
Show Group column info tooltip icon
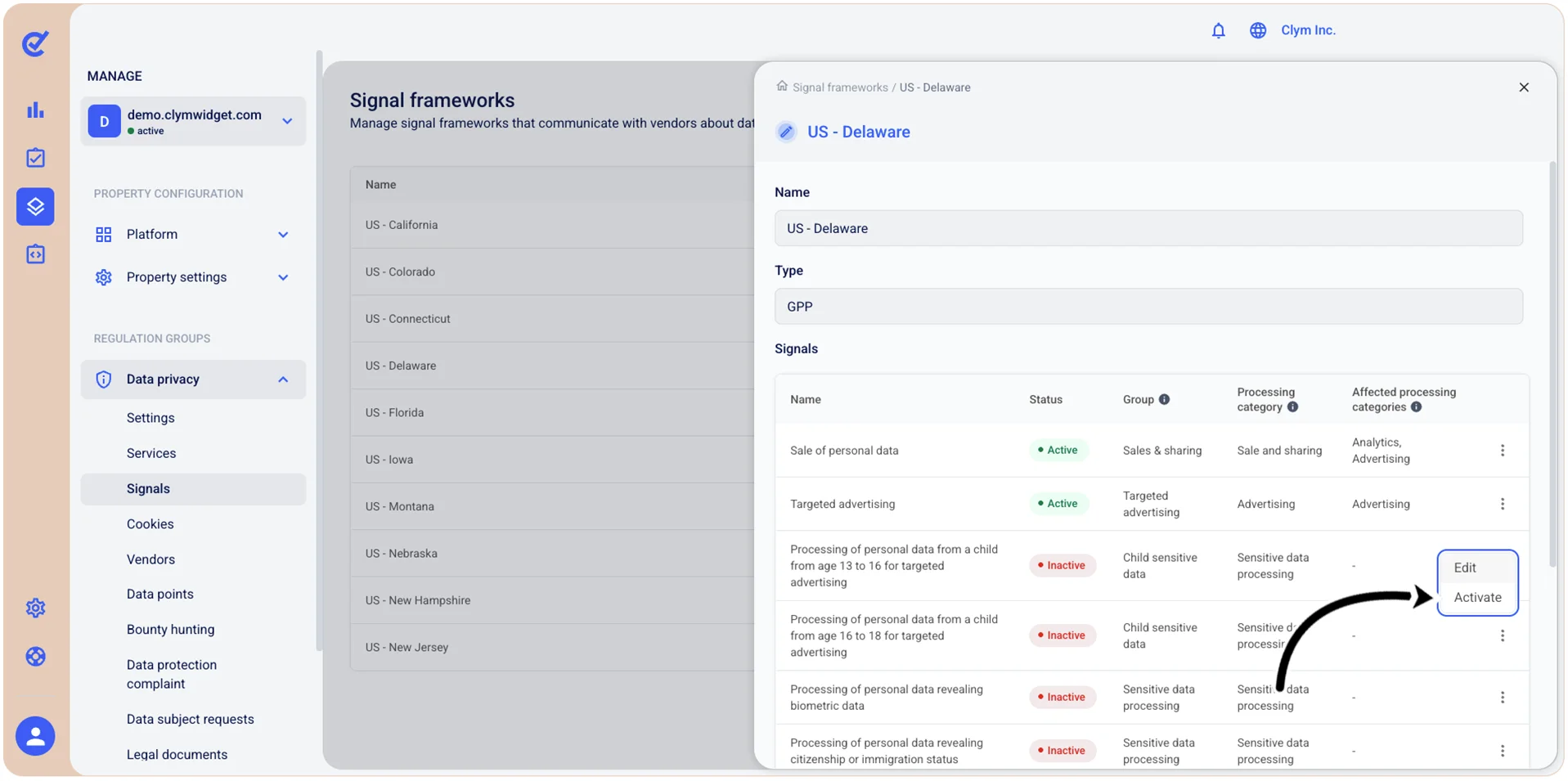[1164, 399]
